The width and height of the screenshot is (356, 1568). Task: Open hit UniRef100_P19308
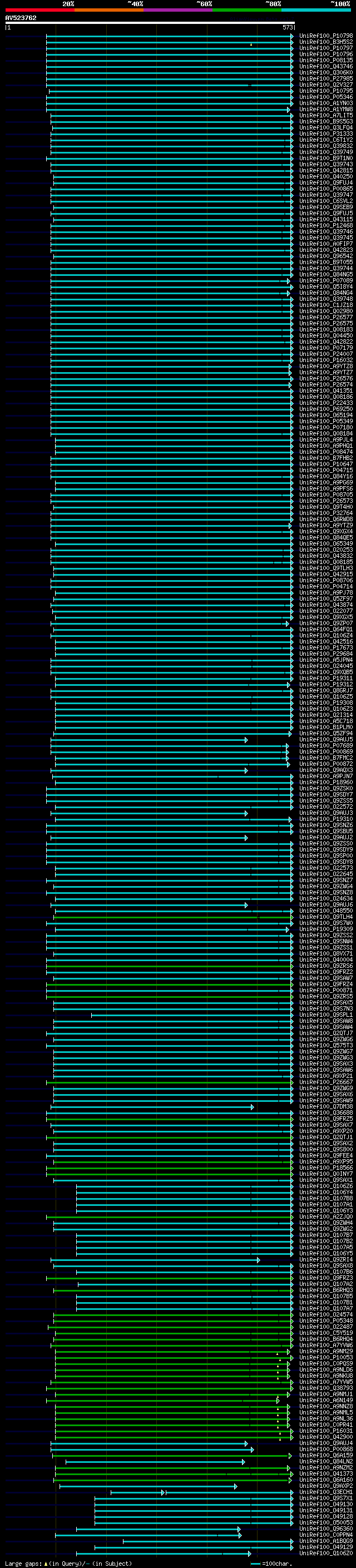pos(325,703)
